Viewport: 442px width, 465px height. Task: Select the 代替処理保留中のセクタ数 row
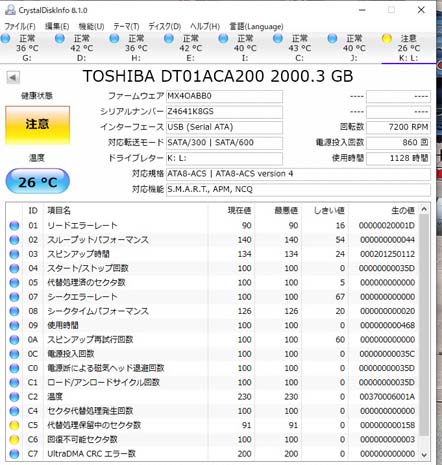pos(212,425)
